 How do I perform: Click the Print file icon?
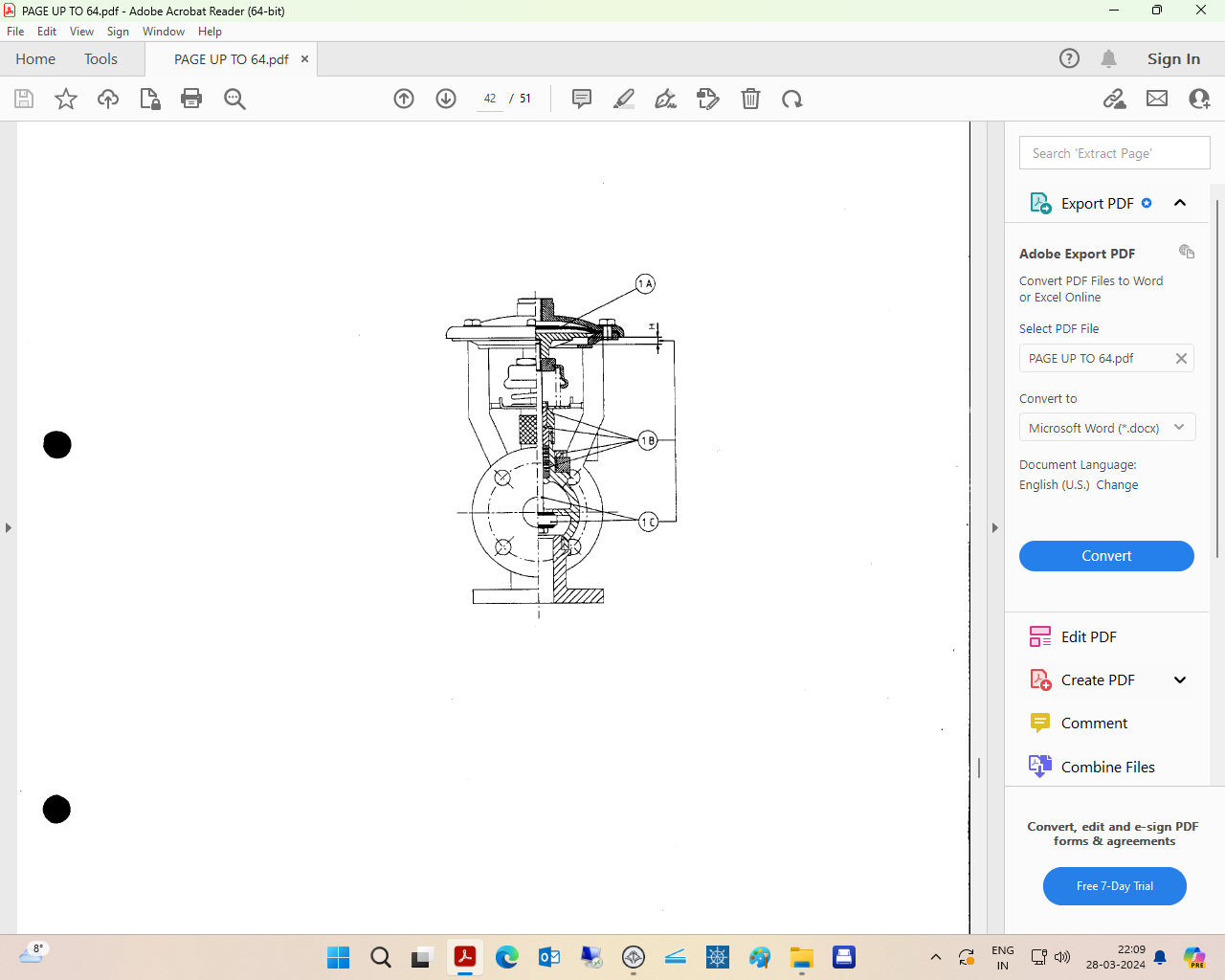tap(191, 99)
